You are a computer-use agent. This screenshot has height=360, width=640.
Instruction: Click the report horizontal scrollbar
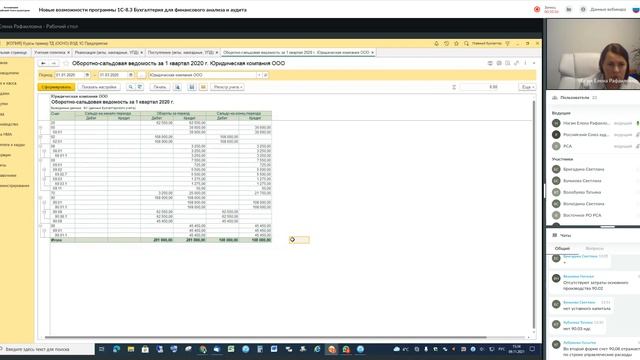tap(265, 338)
